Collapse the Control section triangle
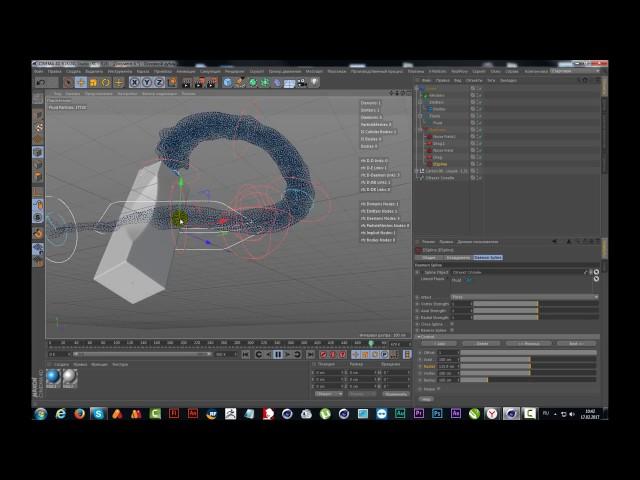Screen dimensions: 640x480 point(418,337)
